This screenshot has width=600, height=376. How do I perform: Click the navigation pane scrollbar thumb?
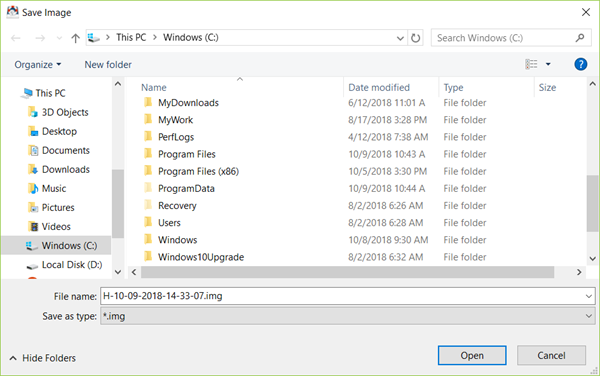pyautogui.click(x=118, y=204)
